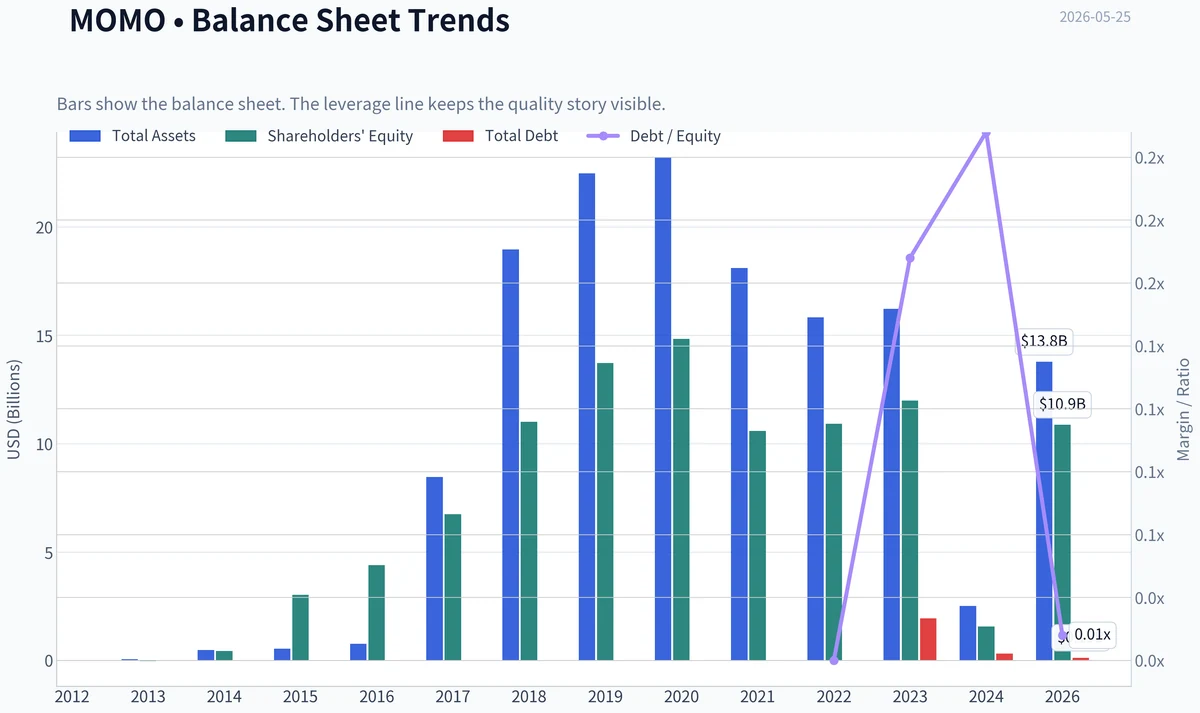Click the green Shareholders' Equity legend swatch

tap(240, 136)
